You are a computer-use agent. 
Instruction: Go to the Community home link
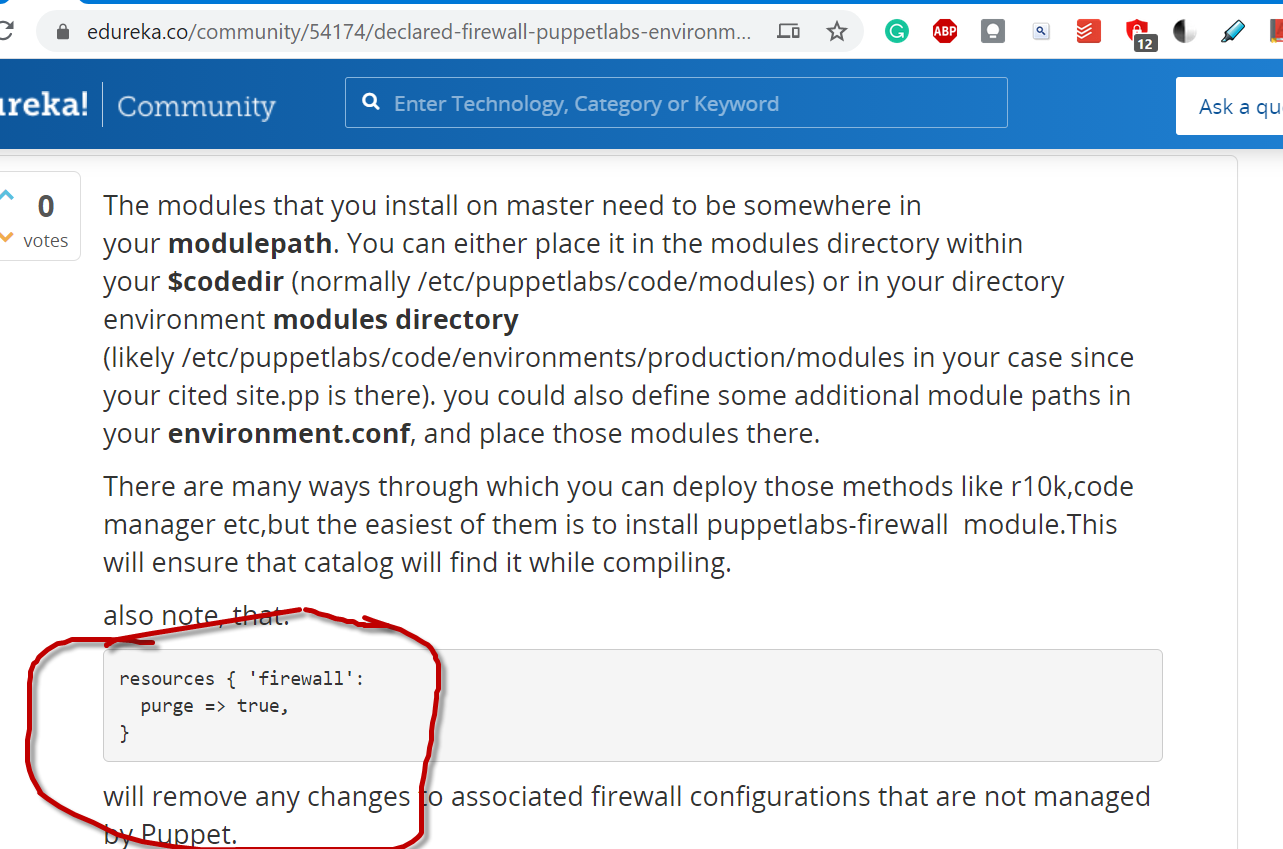tap(196, 106)
